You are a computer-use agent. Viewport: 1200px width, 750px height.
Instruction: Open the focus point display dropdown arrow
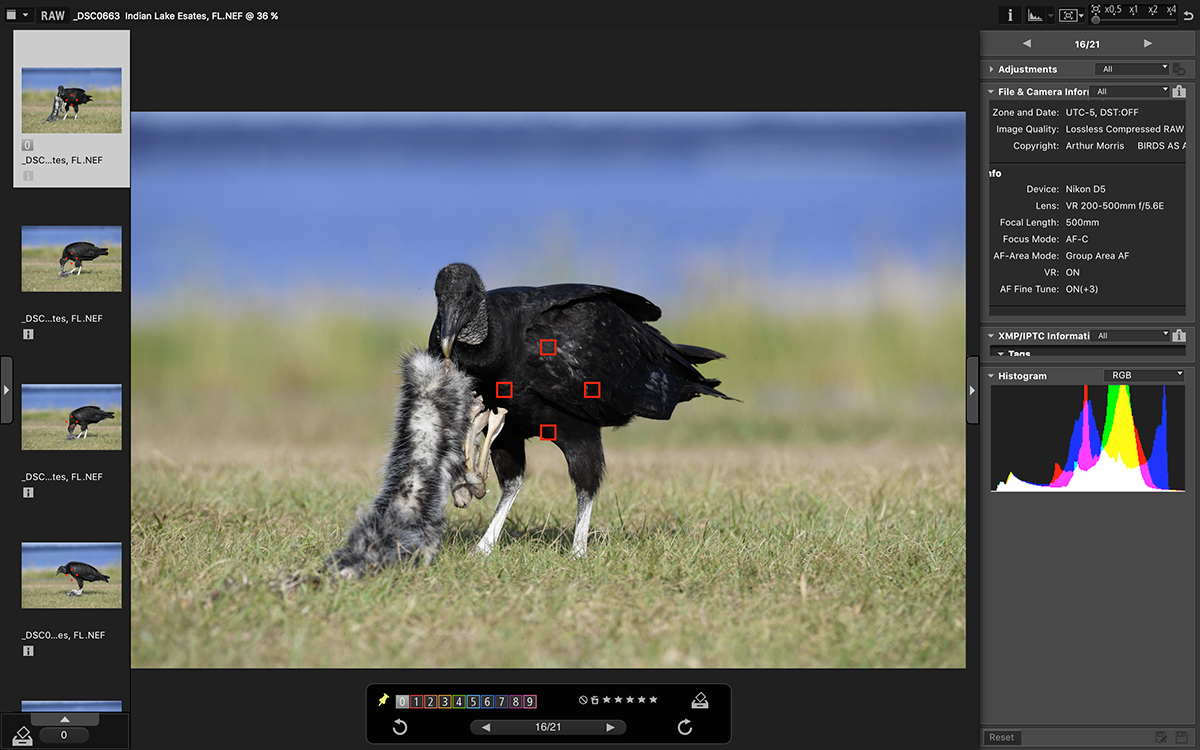pos(1081,15)
